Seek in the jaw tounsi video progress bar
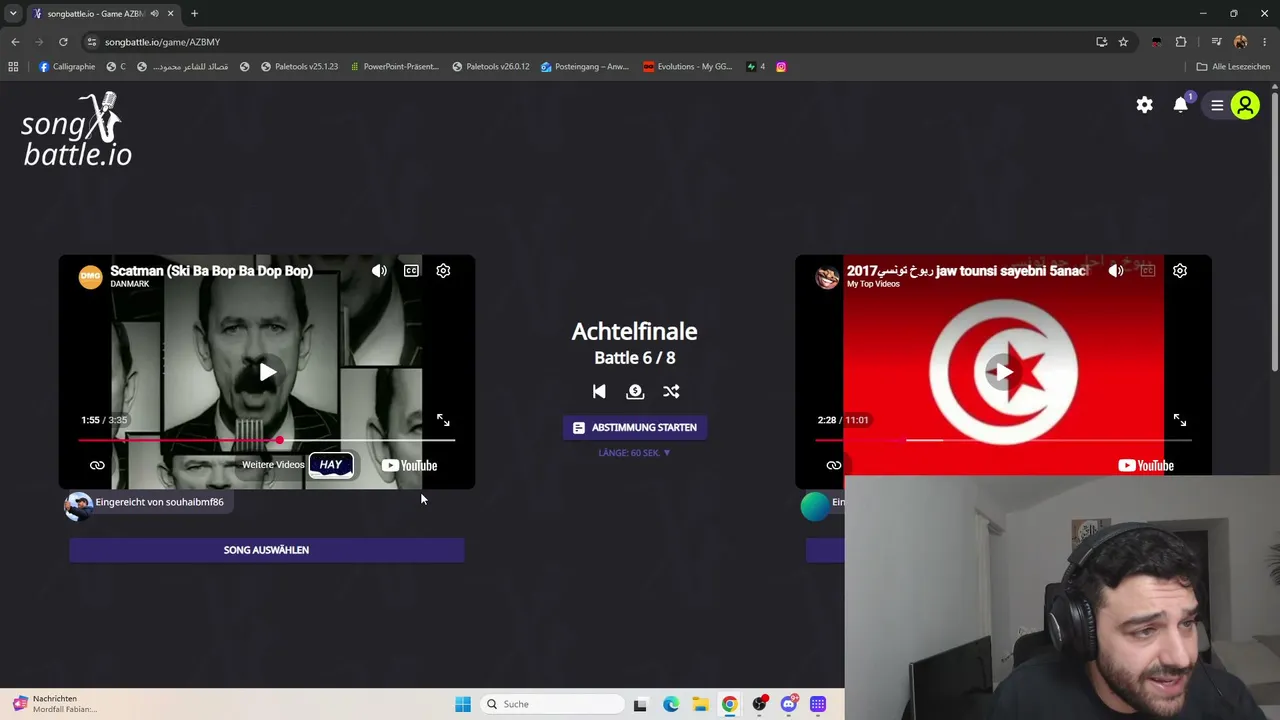Viewport: 1280px width, 720px height. coord(1003,440)
